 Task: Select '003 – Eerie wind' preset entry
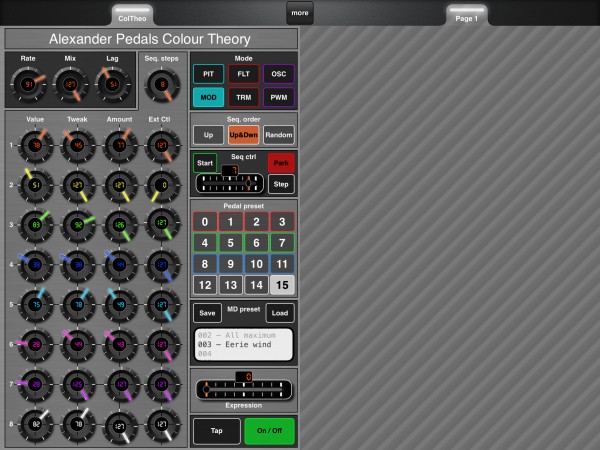click(235, 344)
